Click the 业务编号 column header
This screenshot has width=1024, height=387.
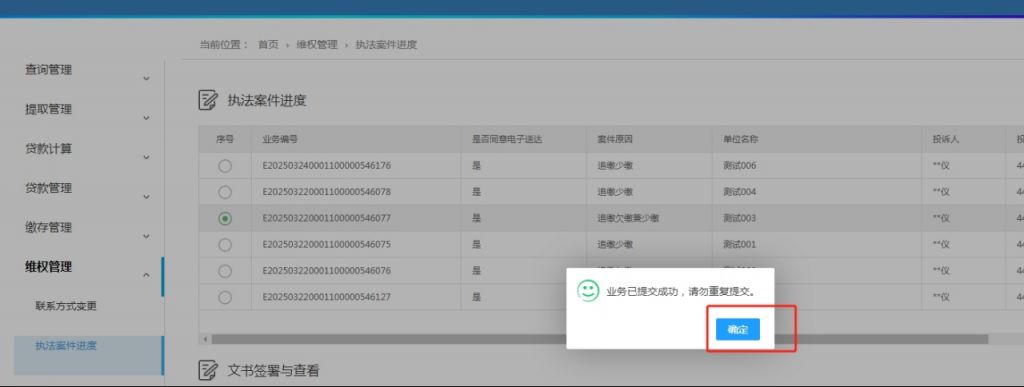[280, 139]
